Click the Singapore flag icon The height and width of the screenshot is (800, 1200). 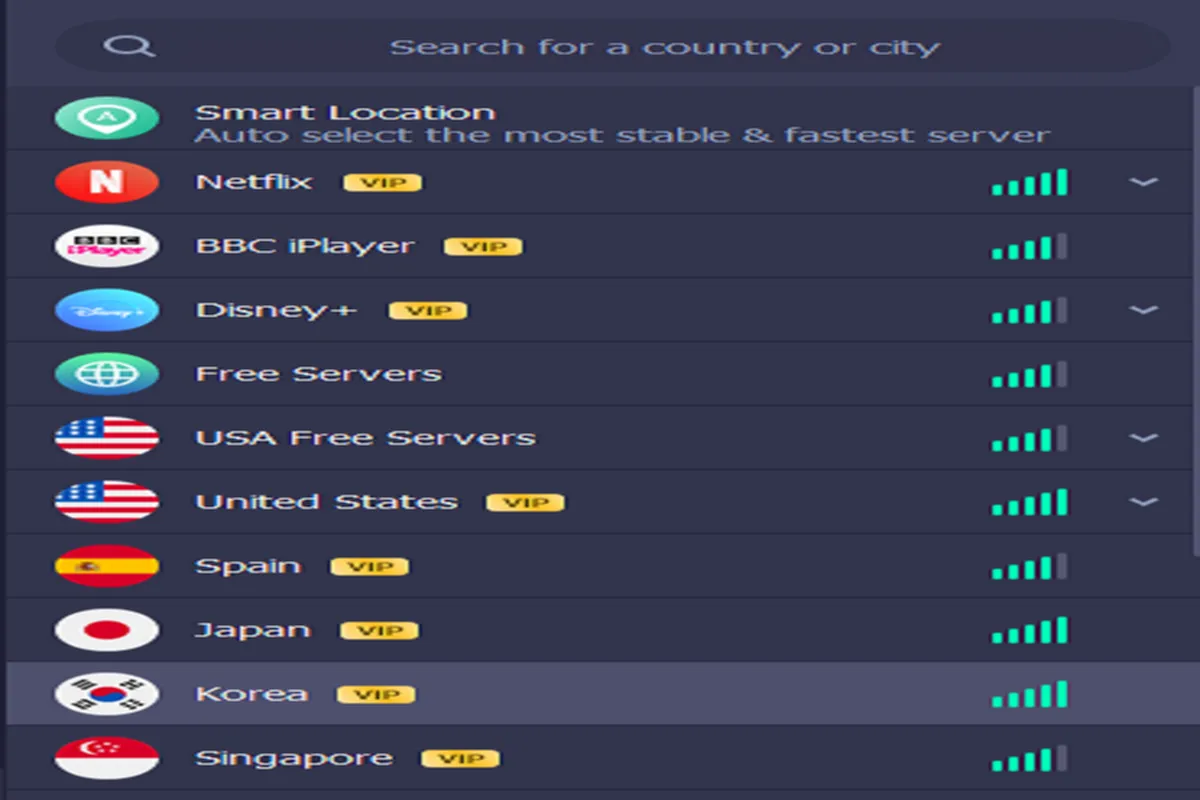106,758
